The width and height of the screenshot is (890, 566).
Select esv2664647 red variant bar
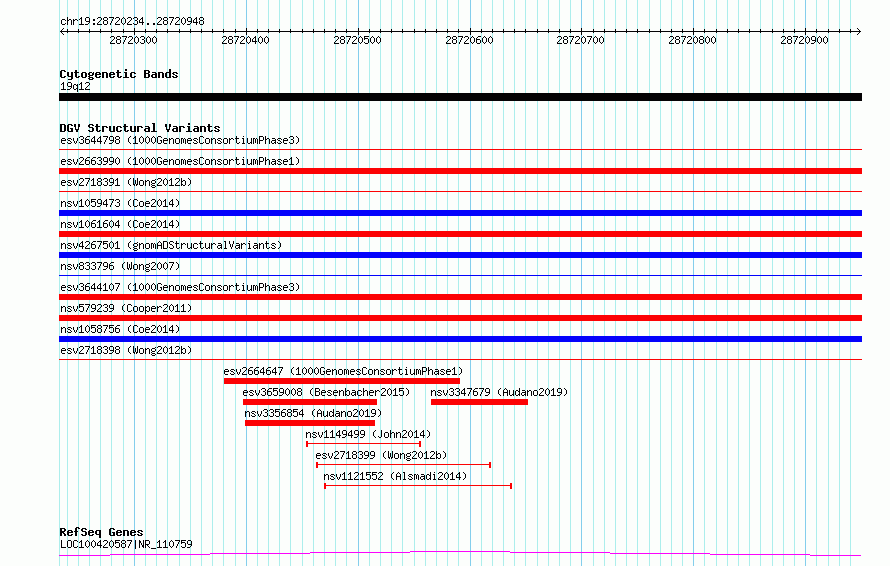coord(342,381)
